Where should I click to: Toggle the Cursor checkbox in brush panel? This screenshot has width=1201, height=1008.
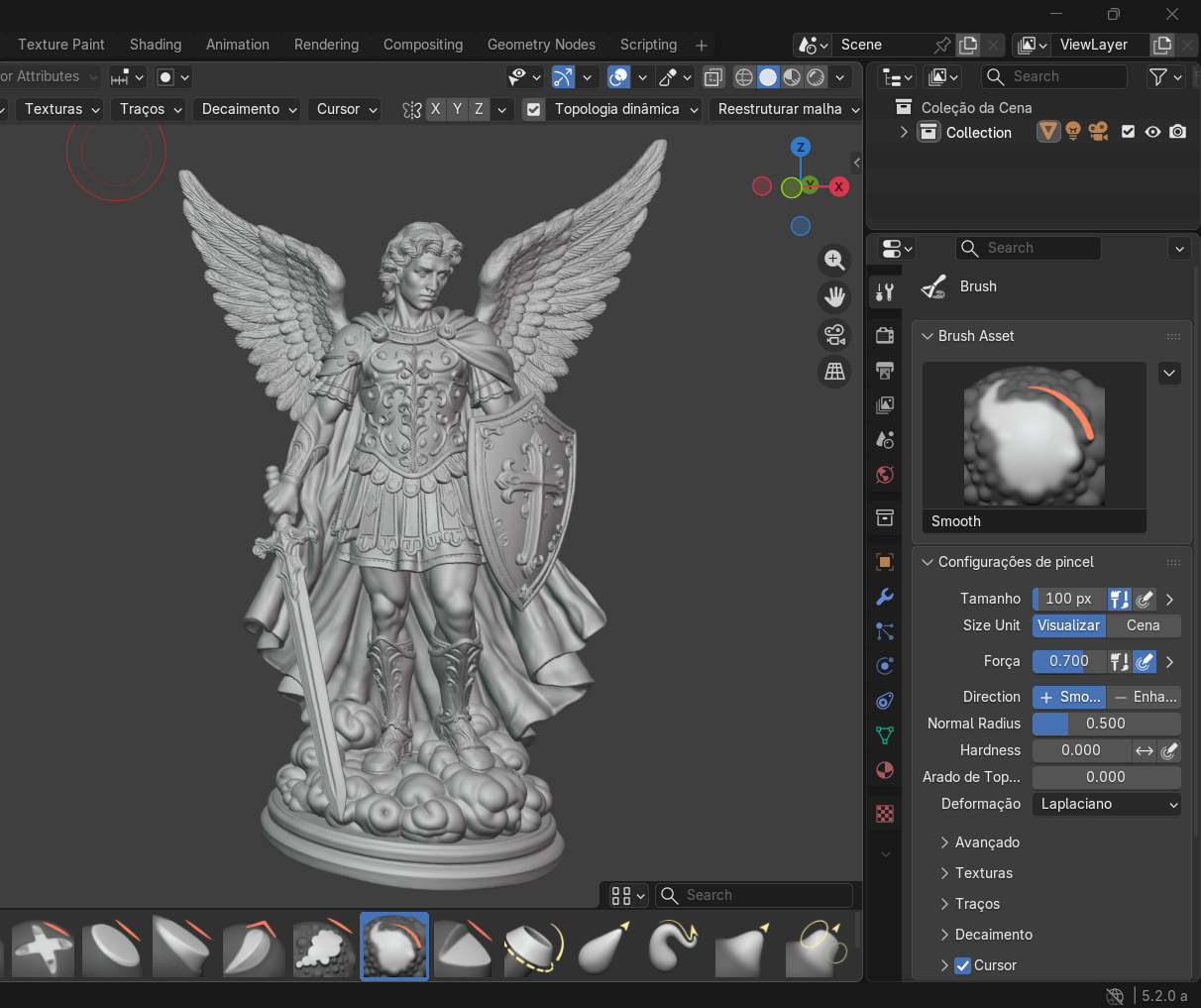[962, 965]
